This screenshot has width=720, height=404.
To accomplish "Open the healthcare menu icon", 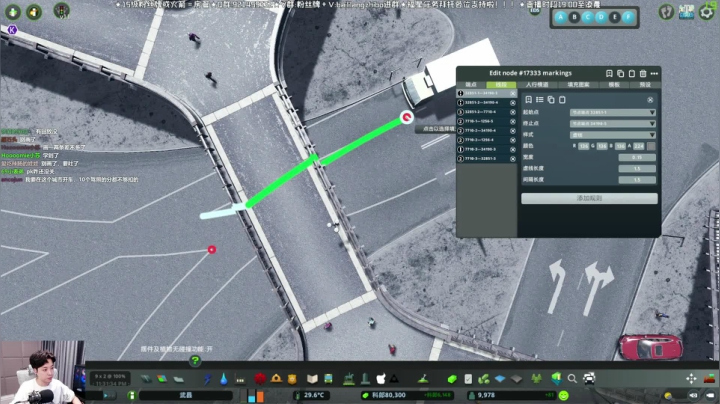I will [260, 379].
